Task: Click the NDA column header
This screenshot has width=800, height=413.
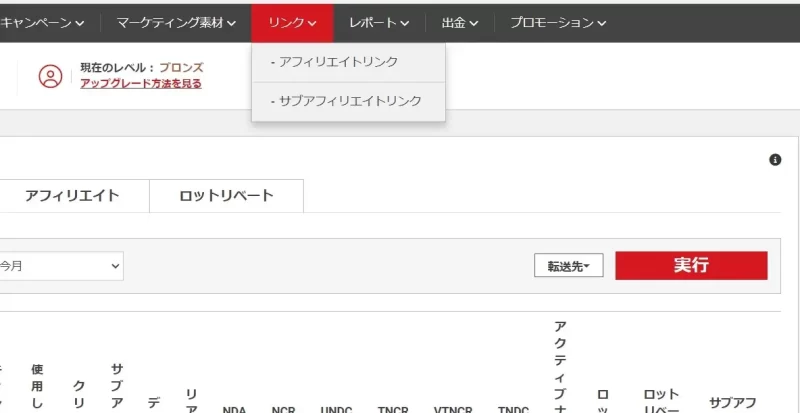Action: coord(234,409)
